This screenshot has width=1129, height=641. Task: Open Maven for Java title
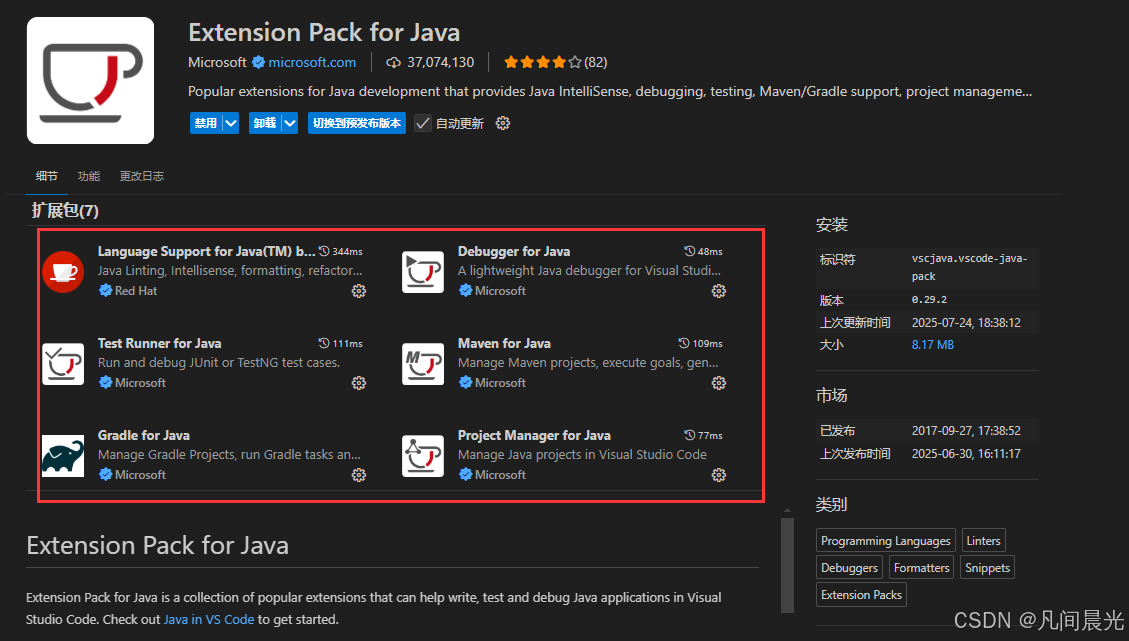point(504,344)
